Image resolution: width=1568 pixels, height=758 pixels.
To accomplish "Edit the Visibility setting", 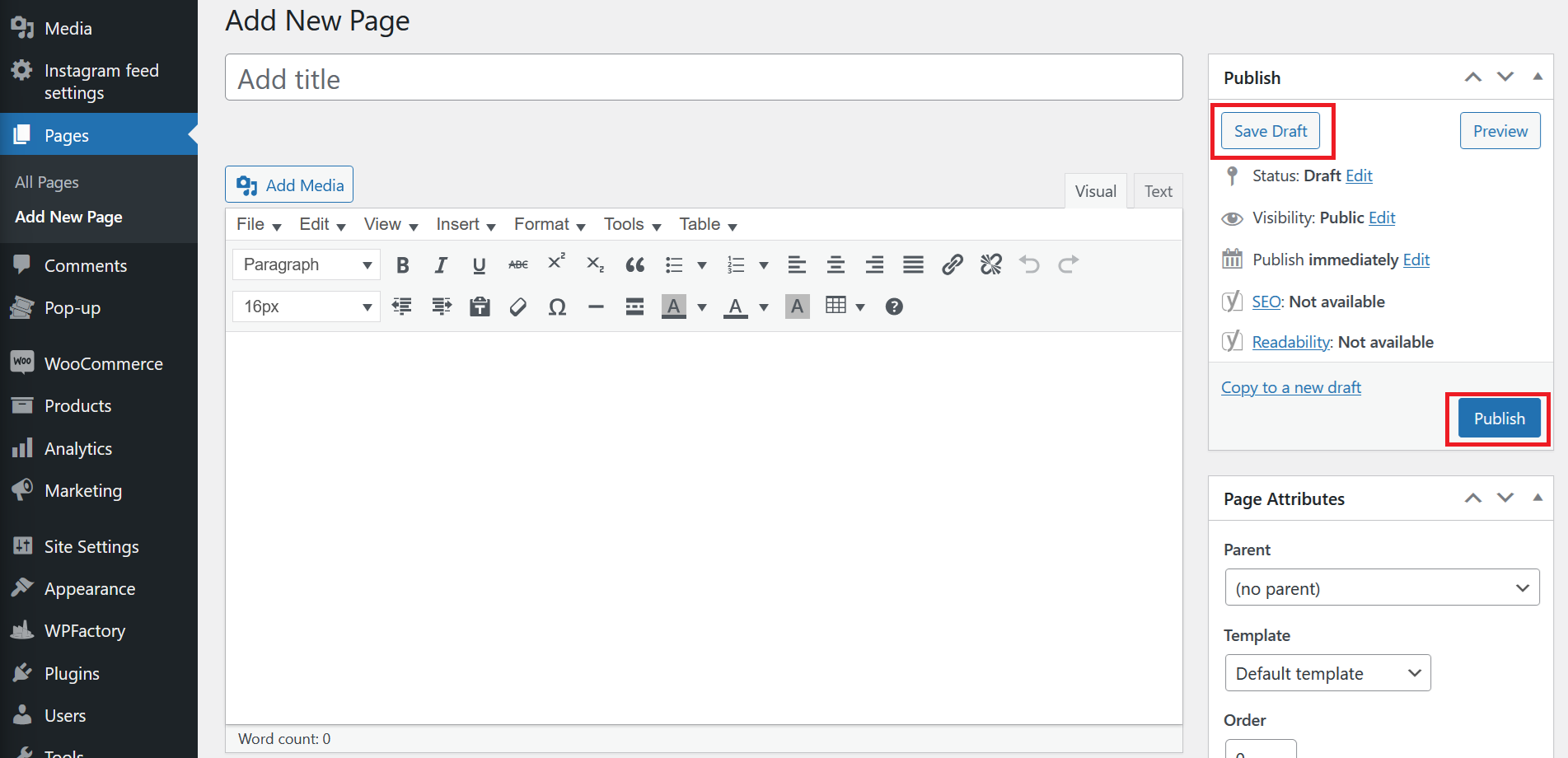I will point(1382,218).
